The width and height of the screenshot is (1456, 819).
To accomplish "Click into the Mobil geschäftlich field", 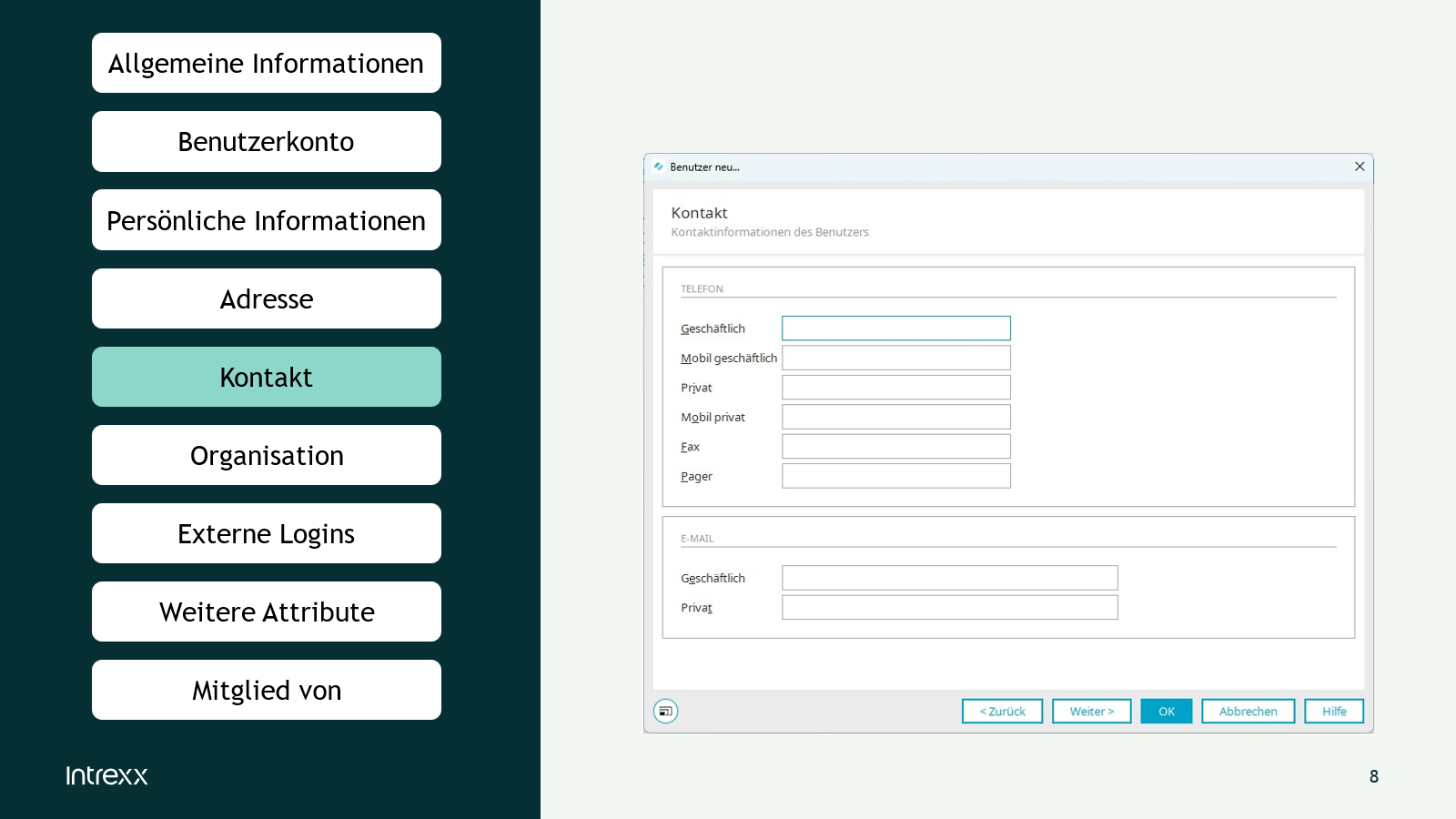I will click(895, 358).
